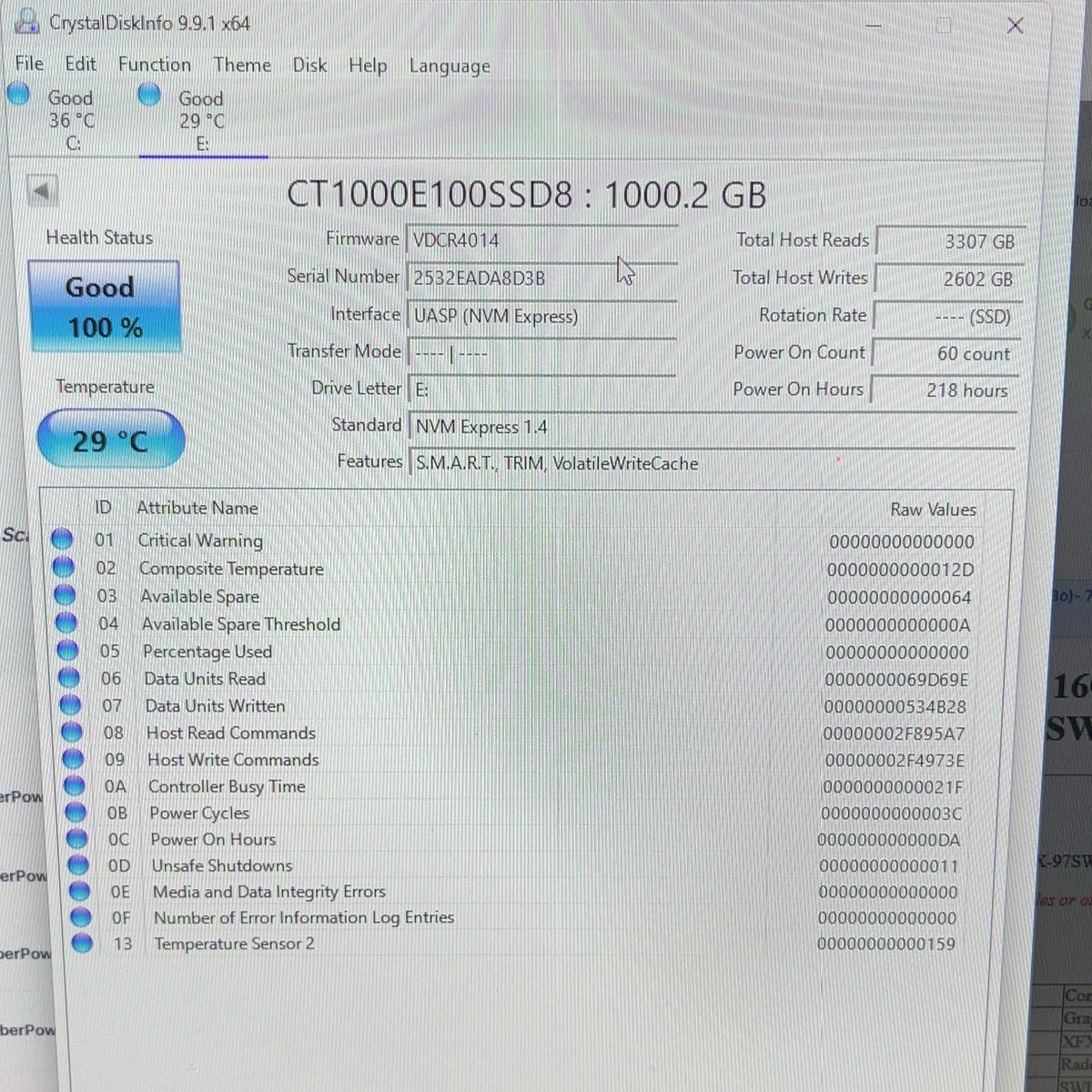Click the Interface field UASP (NVM Express)
Screen dimensions: 1092x1092
[542, 317]
